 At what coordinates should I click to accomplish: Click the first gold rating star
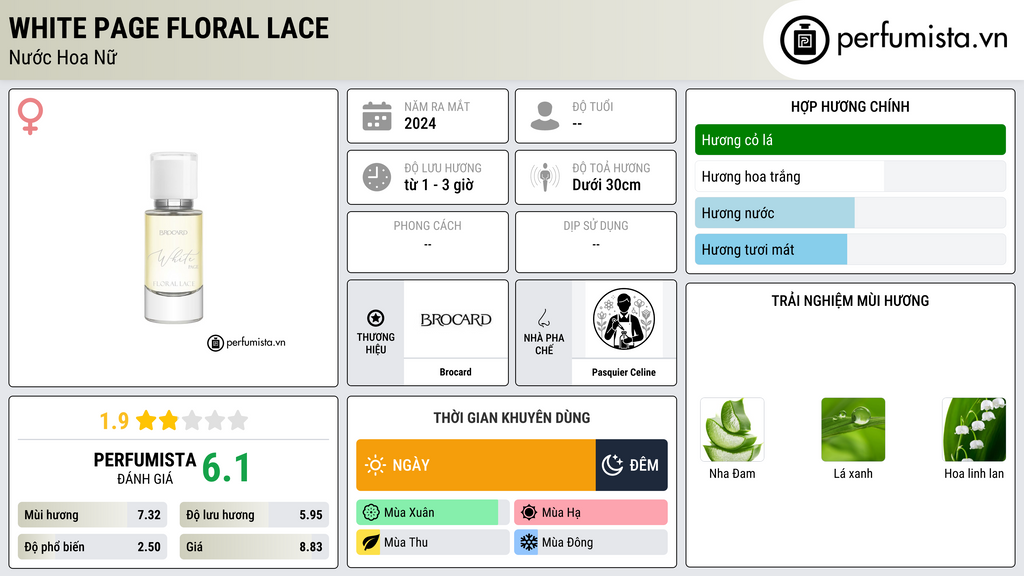coord(146,420)
